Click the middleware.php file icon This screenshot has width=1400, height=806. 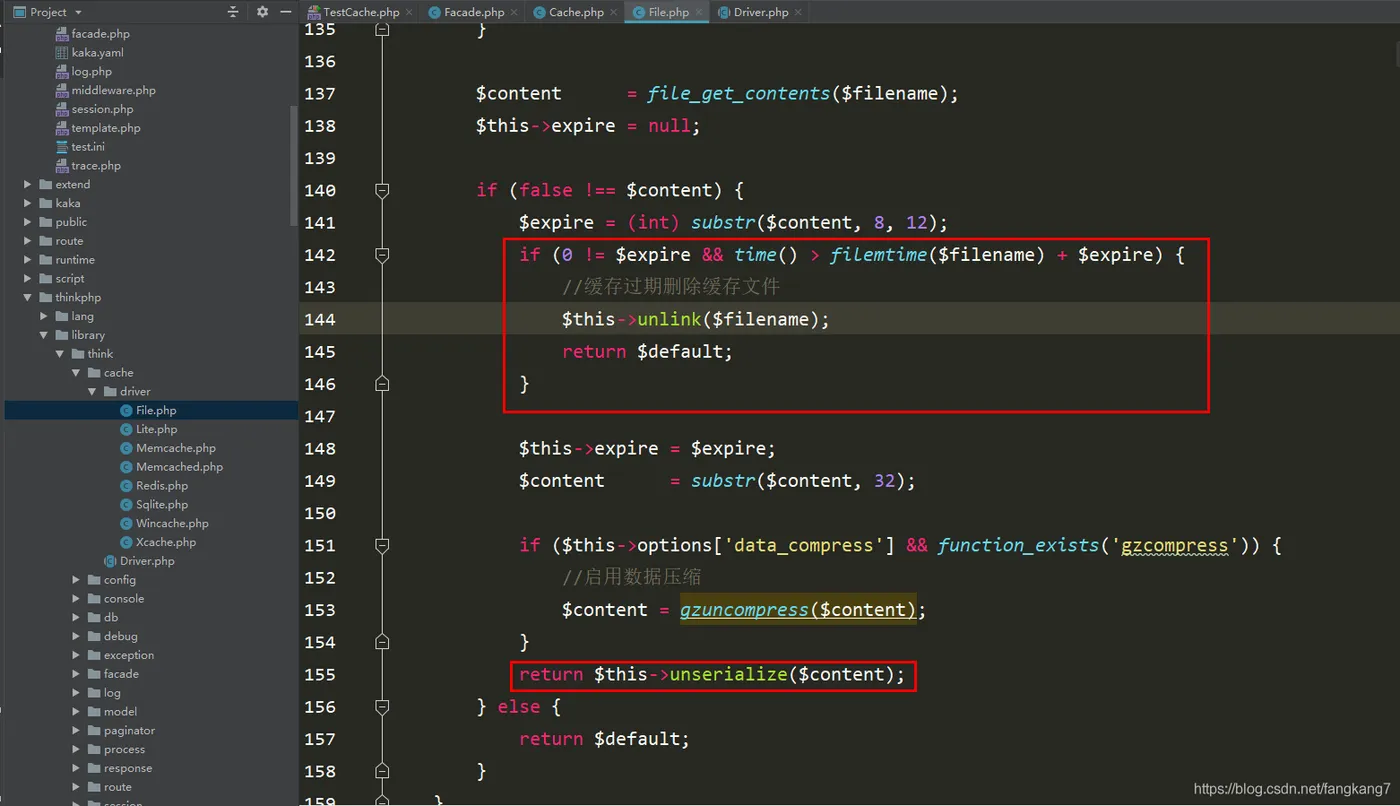click(x=62, y=90)
